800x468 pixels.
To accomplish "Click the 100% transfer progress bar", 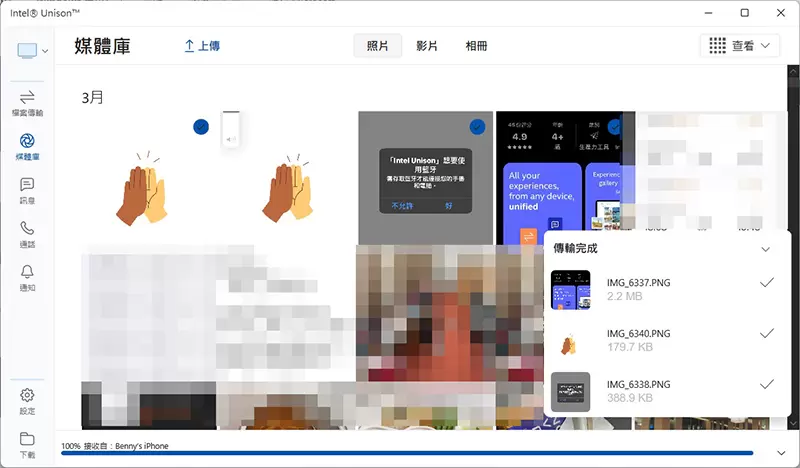I will click(x=407, y=453).
